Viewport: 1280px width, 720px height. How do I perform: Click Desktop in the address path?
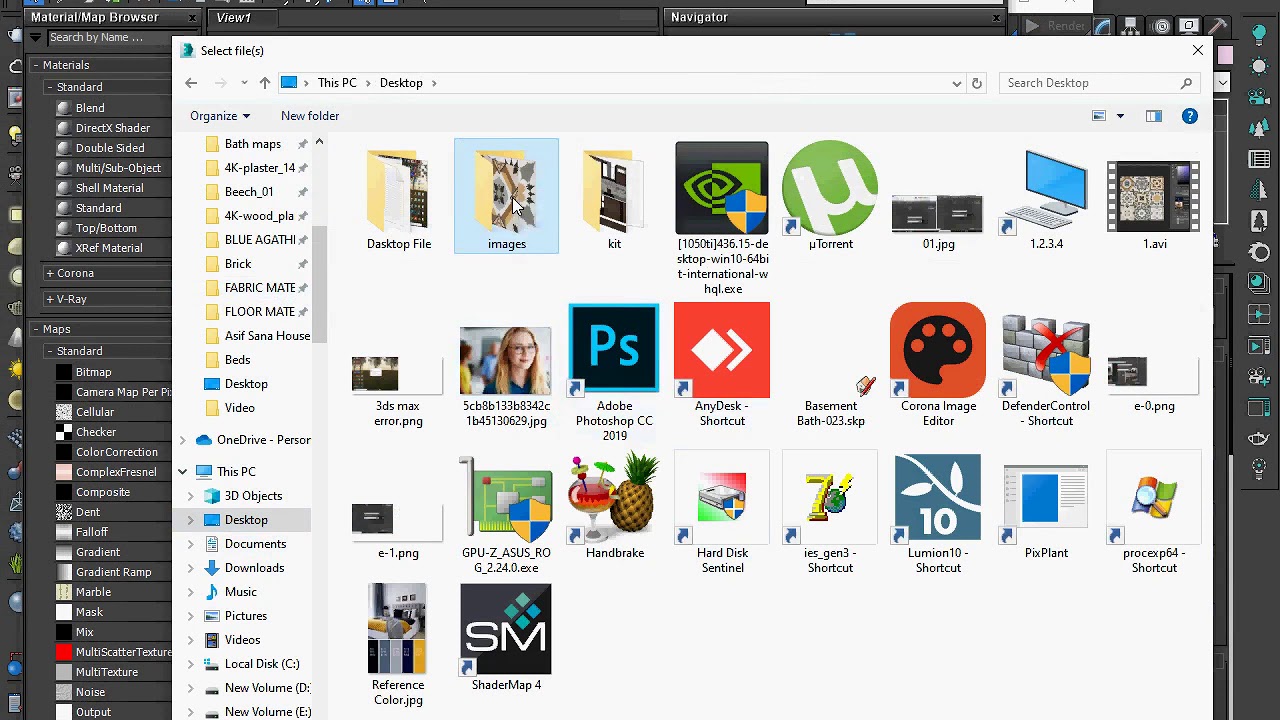point(401,83)
